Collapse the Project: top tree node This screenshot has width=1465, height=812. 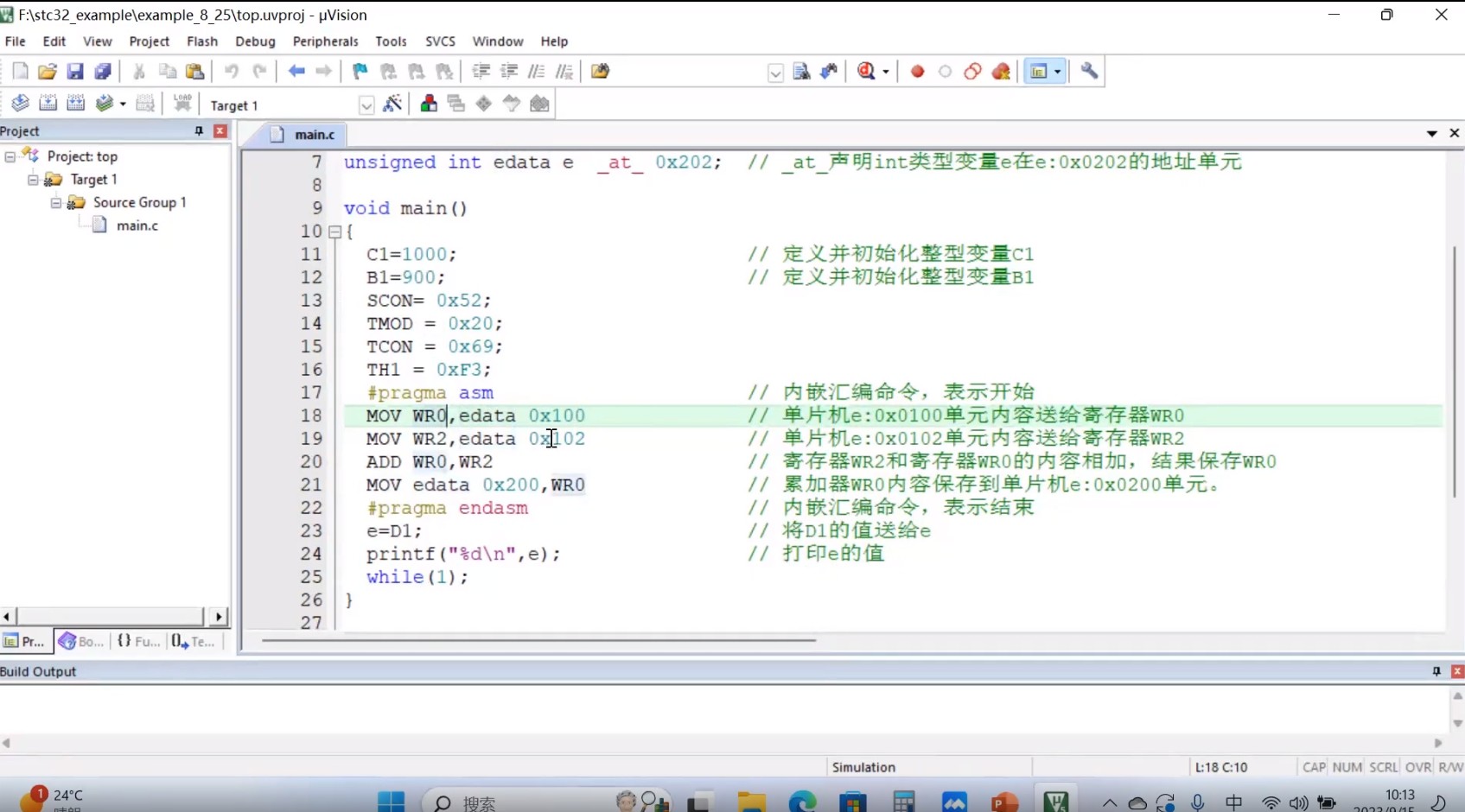(x=10, y=156)
